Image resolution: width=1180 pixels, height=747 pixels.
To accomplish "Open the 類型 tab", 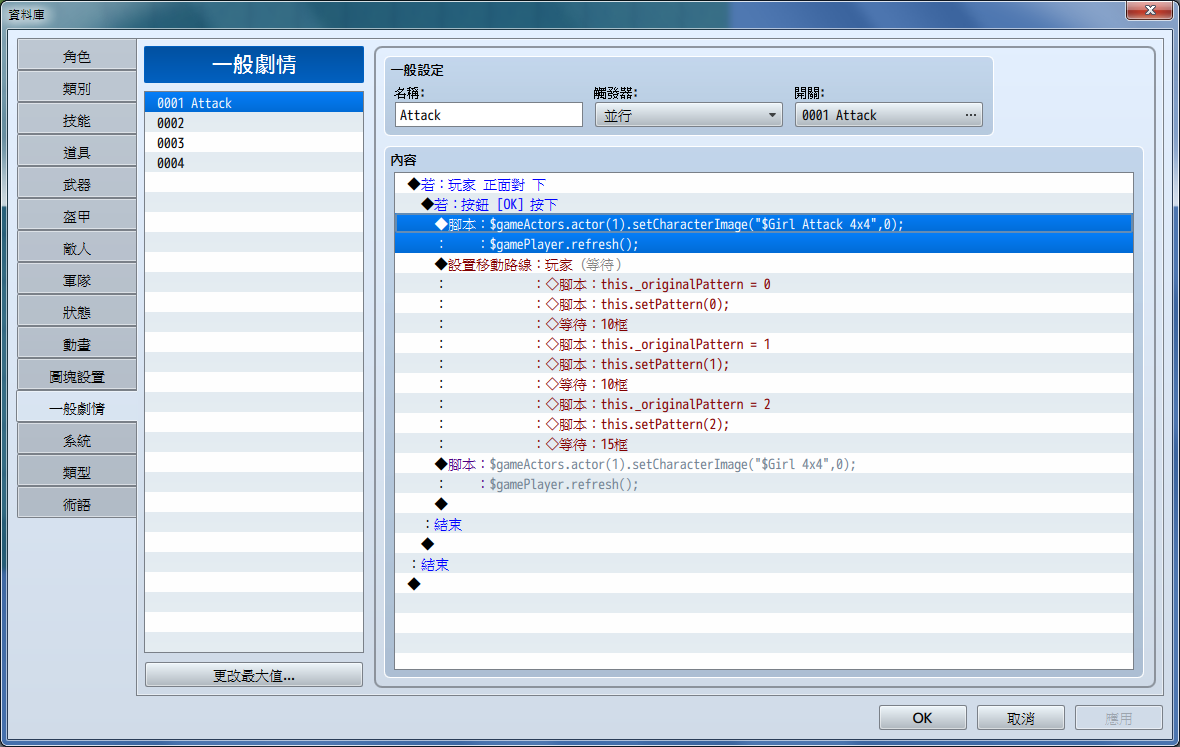I will [x=77, y=472].
